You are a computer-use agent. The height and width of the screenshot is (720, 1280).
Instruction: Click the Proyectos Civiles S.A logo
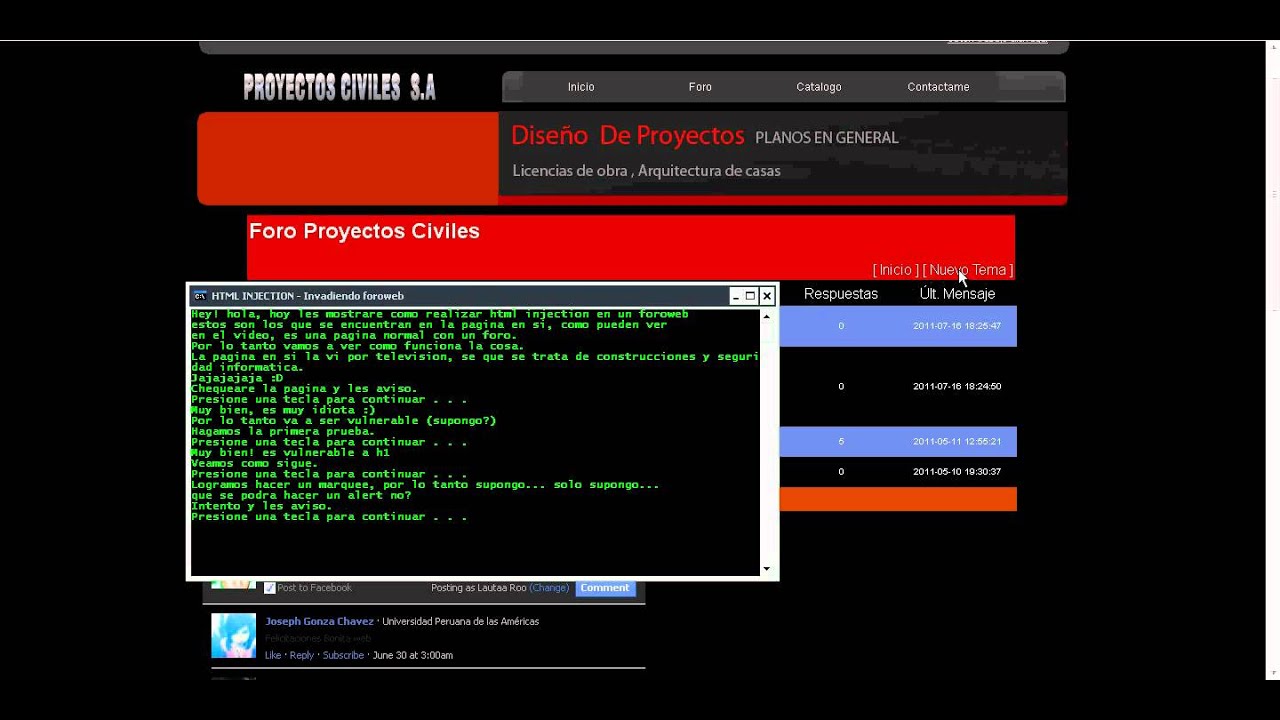(x=340, y=87)
